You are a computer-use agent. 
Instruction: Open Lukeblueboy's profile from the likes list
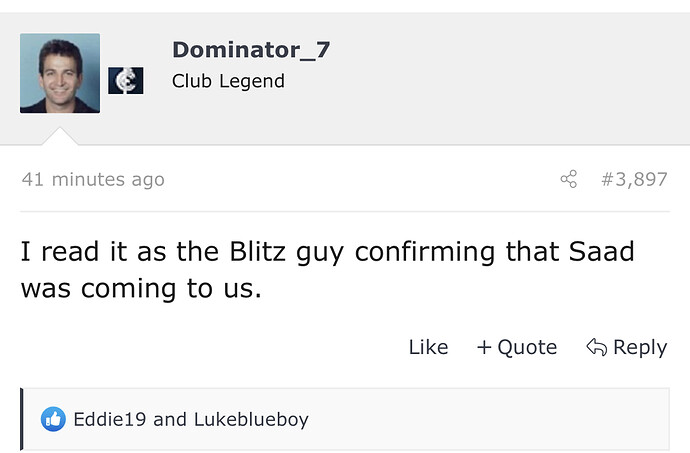pos(251,420)
